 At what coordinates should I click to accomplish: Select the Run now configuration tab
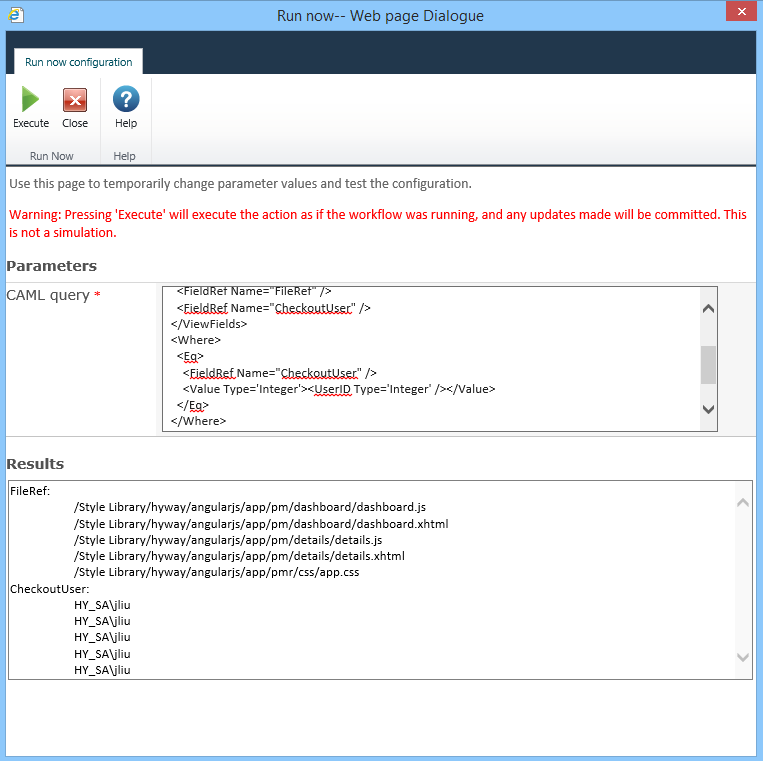(x=78, y=62)
